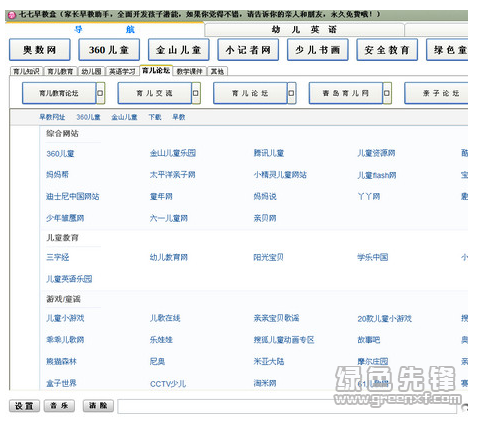
Task: Open the 儿童flash网 link
Action: click(x=377, y=175)
